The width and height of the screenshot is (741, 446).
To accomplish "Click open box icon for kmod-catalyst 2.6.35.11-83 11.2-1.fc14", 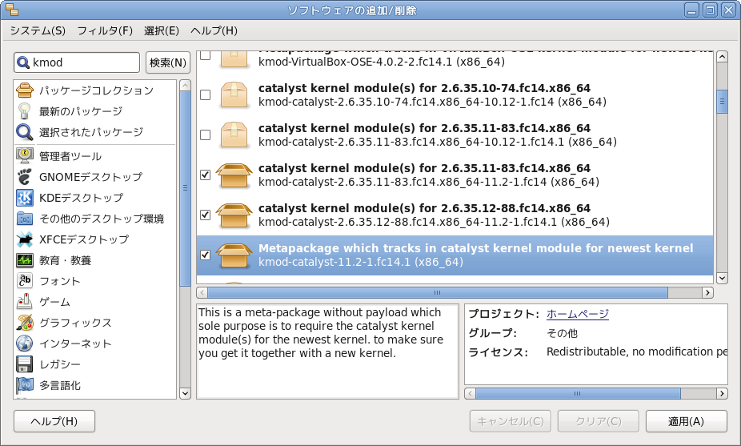I will point(234,175).
